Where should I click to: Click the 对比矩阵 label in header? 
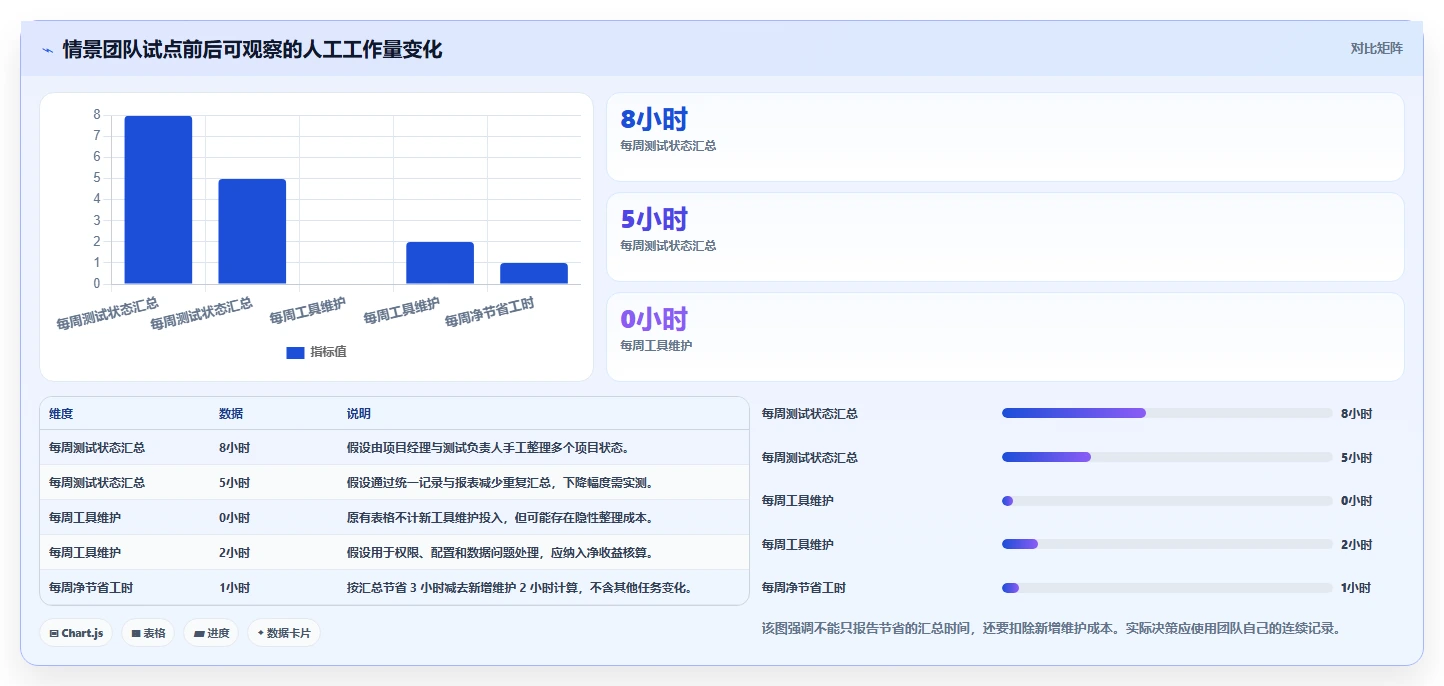[x=1376, y=48]
